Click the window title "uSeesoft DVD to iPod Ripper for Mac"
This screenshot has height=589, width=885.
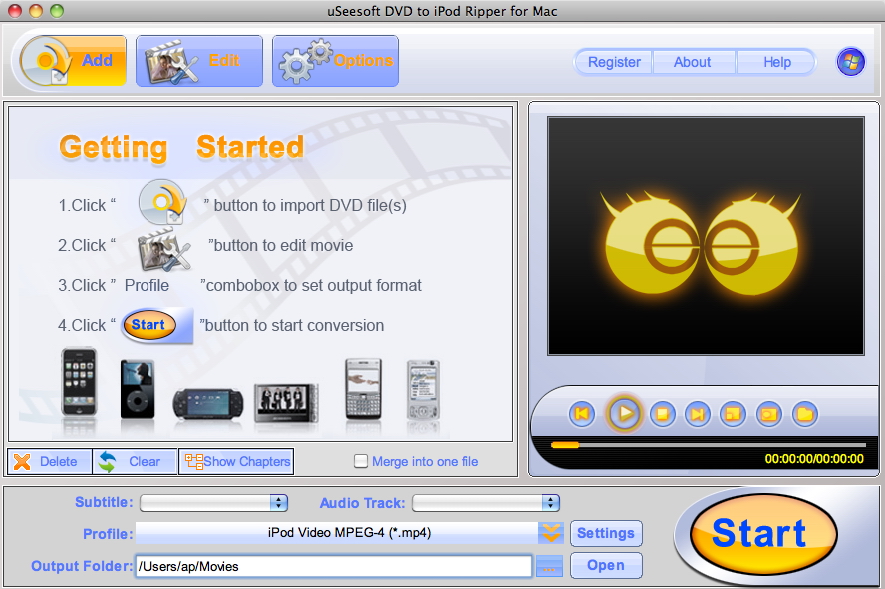(442, 11)
